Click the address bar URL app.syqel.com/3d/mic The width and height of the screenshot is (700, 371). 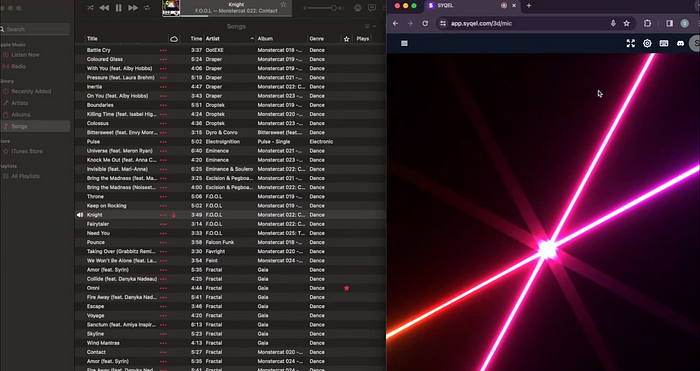click(x=481, y=24)
